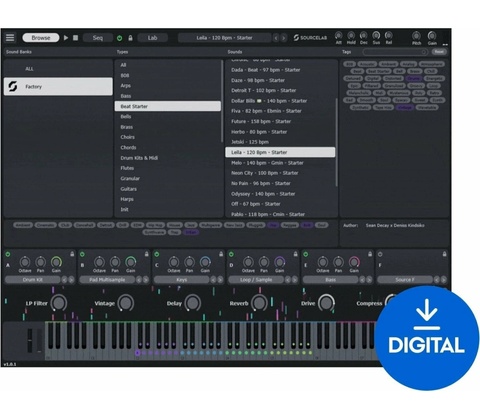Select the Beat Starter type
Screen dimensions: 480x420
click(x=168, y=106)
